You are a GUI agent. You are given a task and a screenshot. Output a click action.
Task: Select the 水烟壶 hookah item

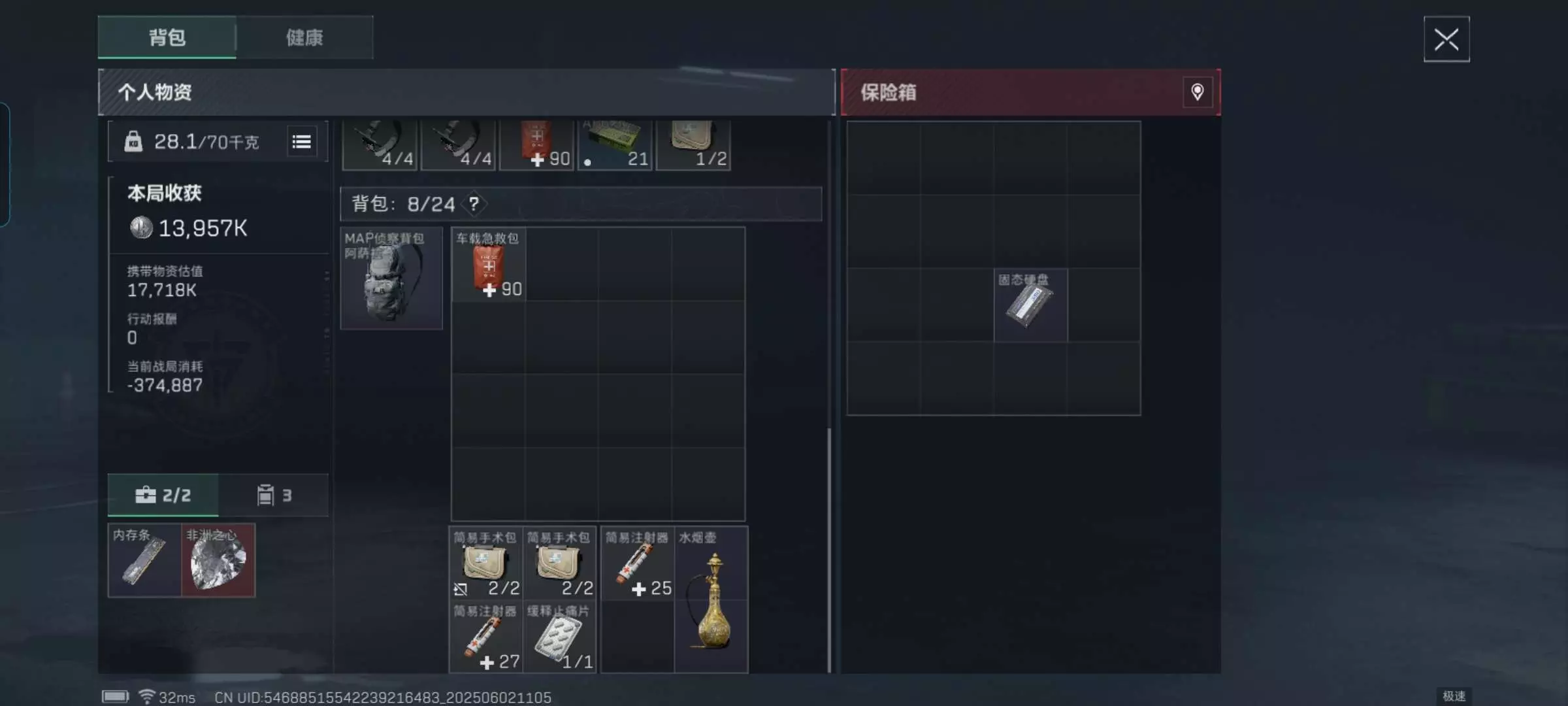tap(711, 599)
